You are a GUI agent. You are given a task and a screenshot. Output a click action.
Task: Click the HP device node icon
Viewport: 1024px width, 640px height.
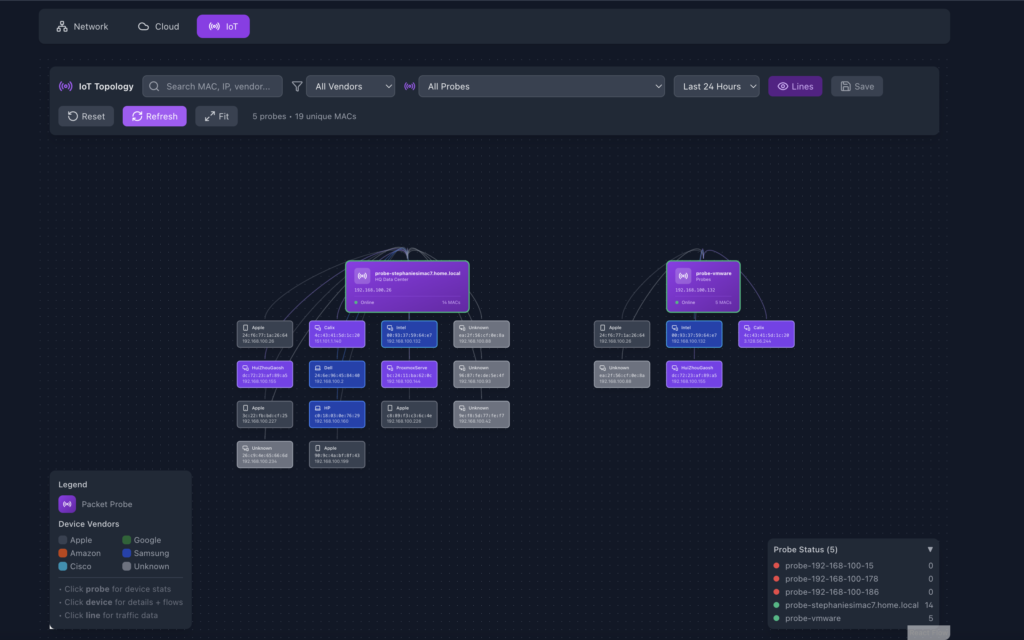pyautogui.click(x=315, y=408)
